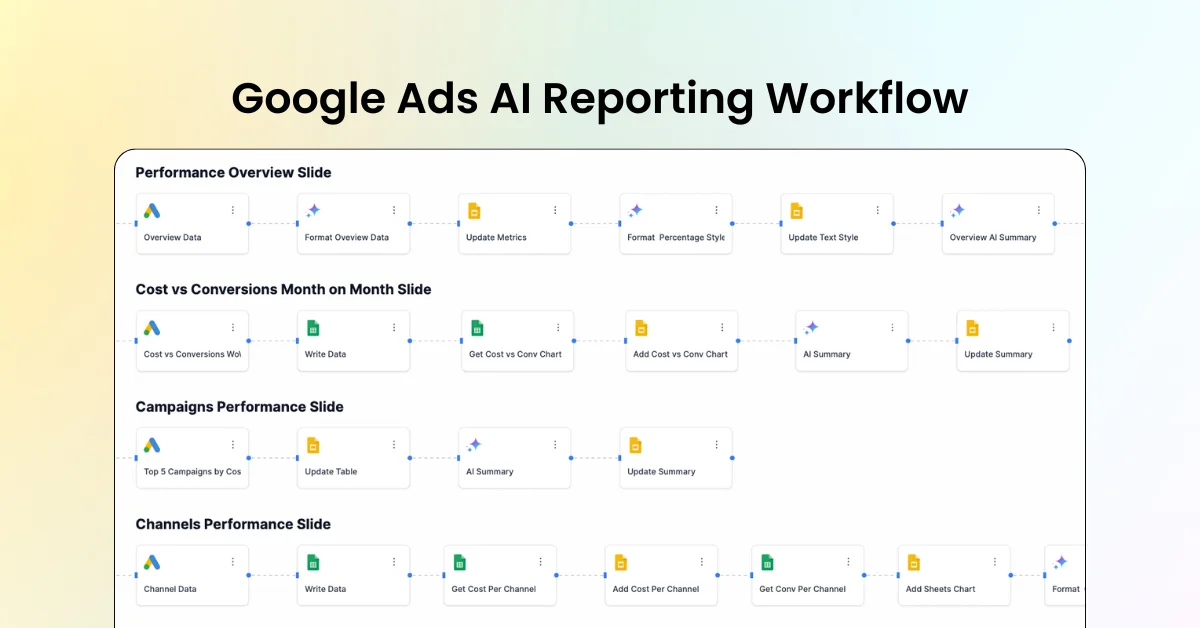Screen dimensions: 1200x628
Task: Select the Campaigns Performance Slide heading
Action: point(239,407)
